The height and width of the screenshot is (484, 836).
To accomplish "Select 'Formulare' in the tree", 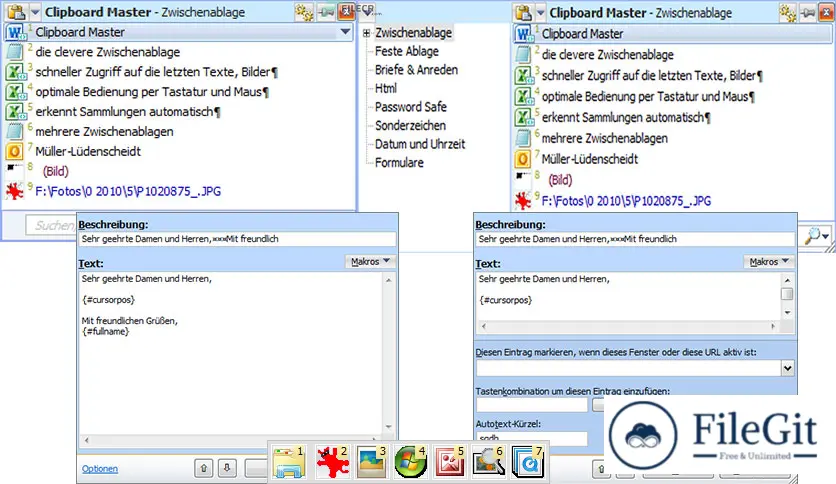I will [x=399, y=163].
